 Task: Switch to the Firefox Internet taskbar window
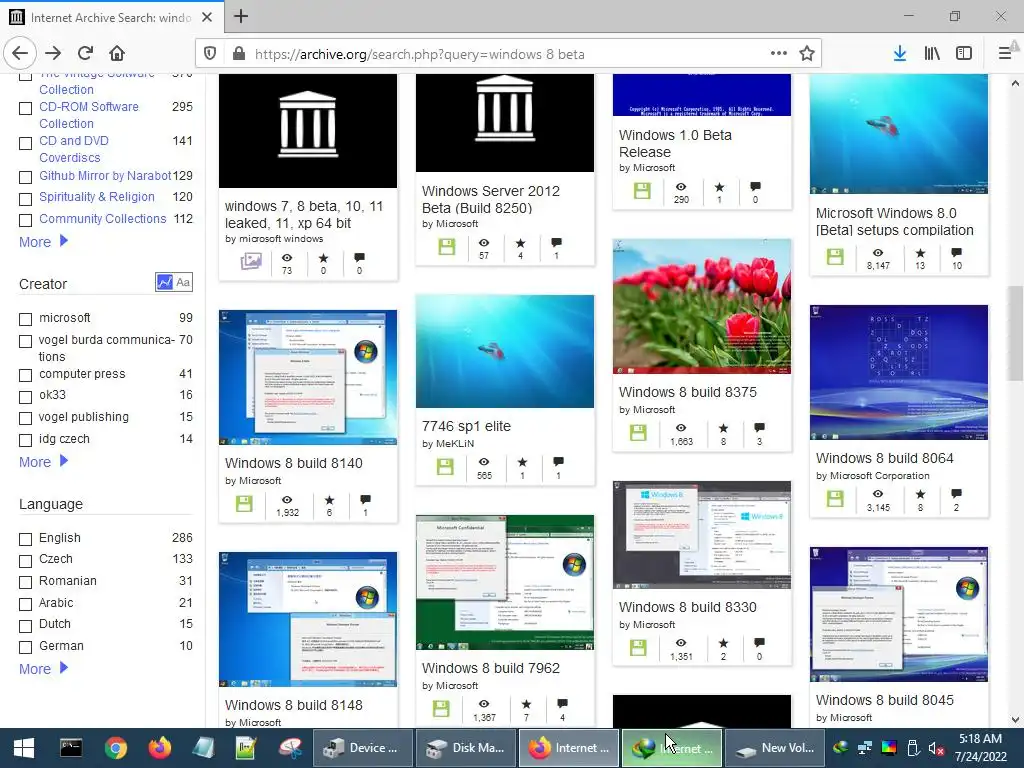coord(568,748)
